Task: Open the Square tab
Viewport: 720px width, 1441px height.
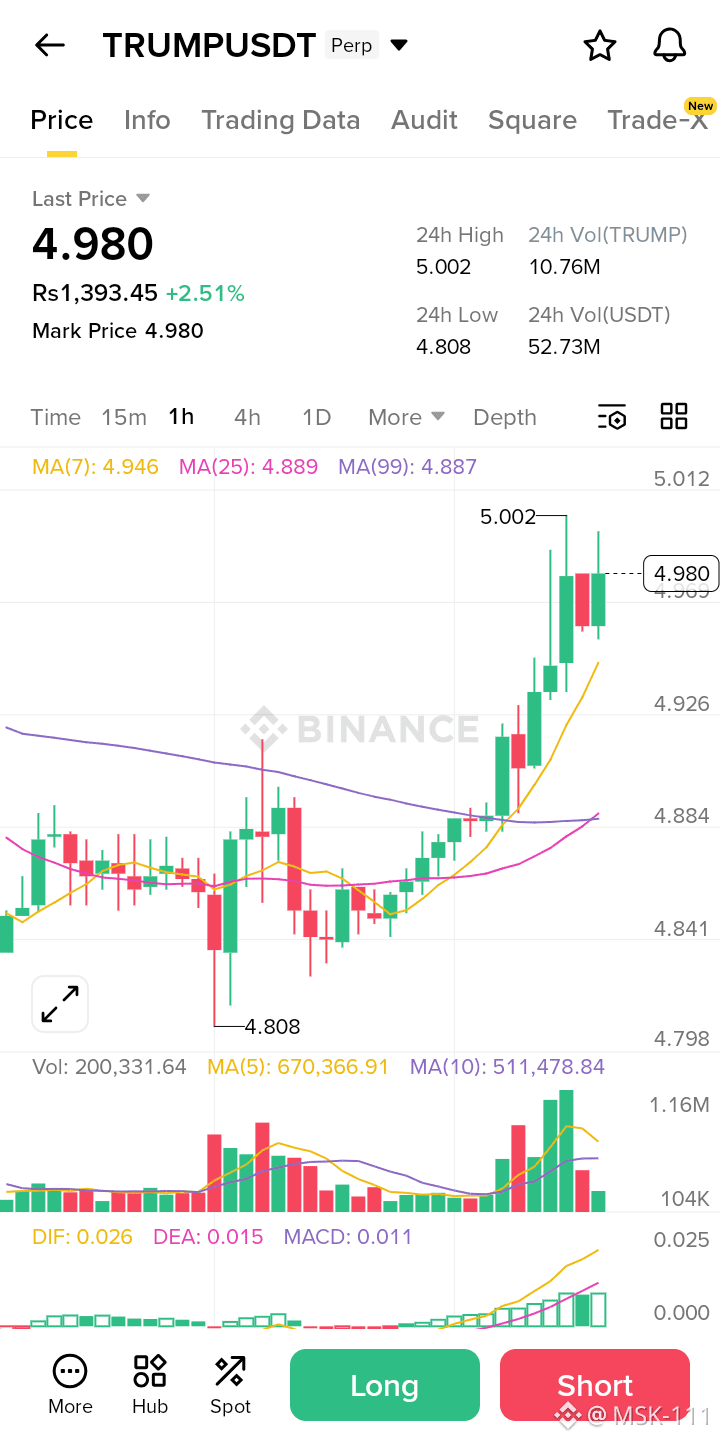Action: [532, 120]
